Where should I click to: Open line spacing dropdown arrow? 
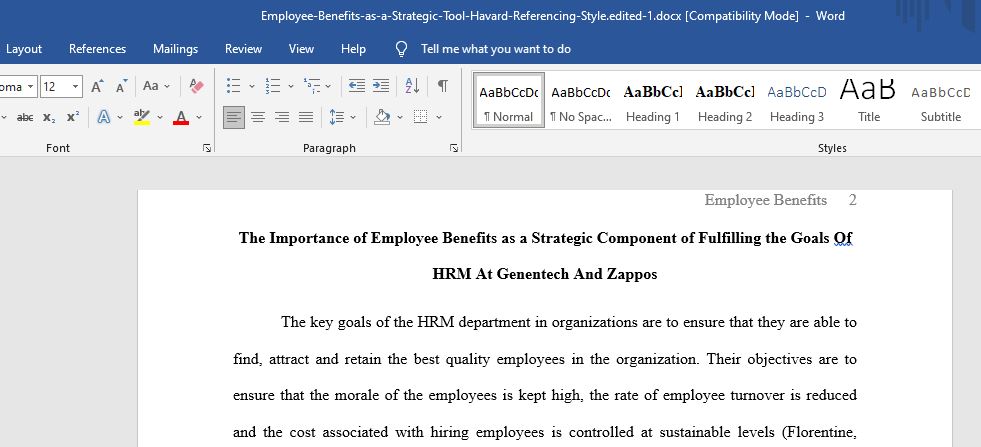[x=353, y=117]
